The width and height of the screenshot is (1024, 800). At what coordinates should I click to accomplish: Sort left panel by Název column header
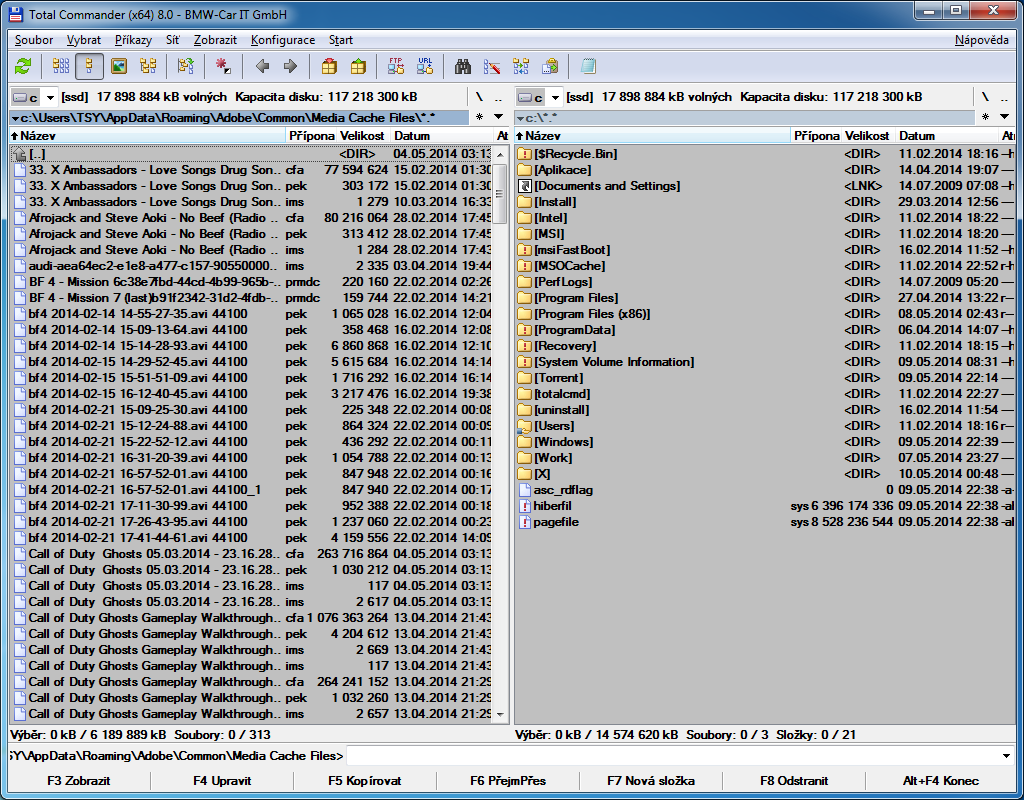[x=148, y=136]
